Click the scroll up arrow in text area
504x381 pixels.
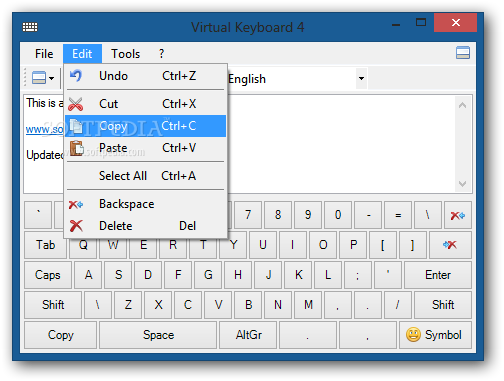[x=462, y=105]
